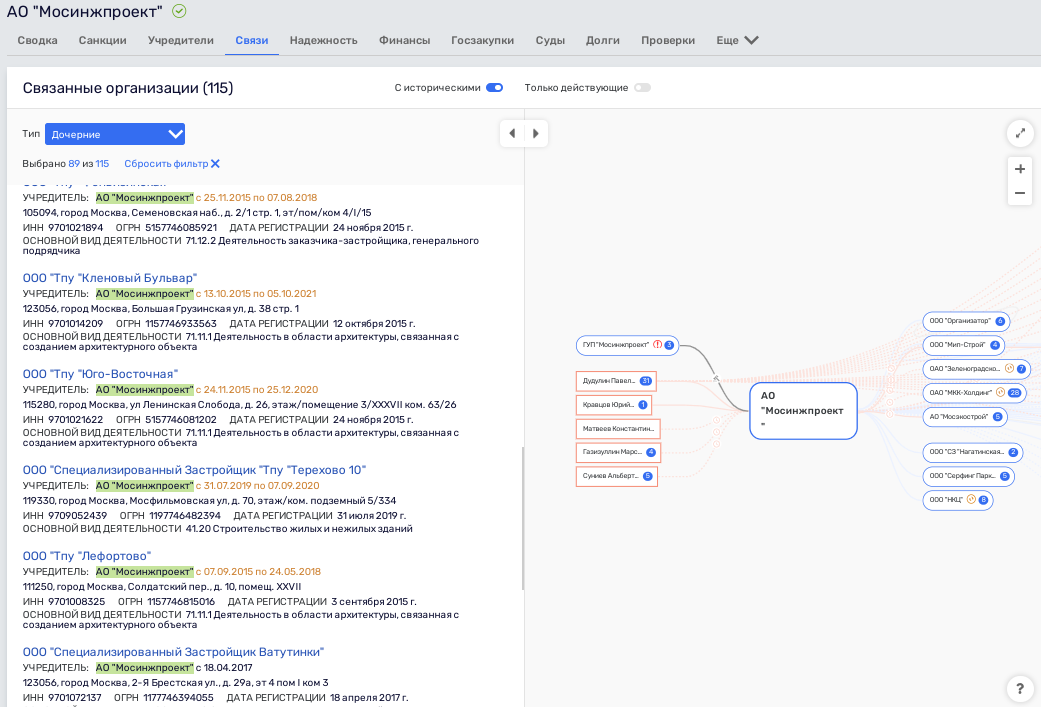Open the Госзакупки tab
Screen dimensions: 1041x707
pyautogui.click(x=483, y=40)
